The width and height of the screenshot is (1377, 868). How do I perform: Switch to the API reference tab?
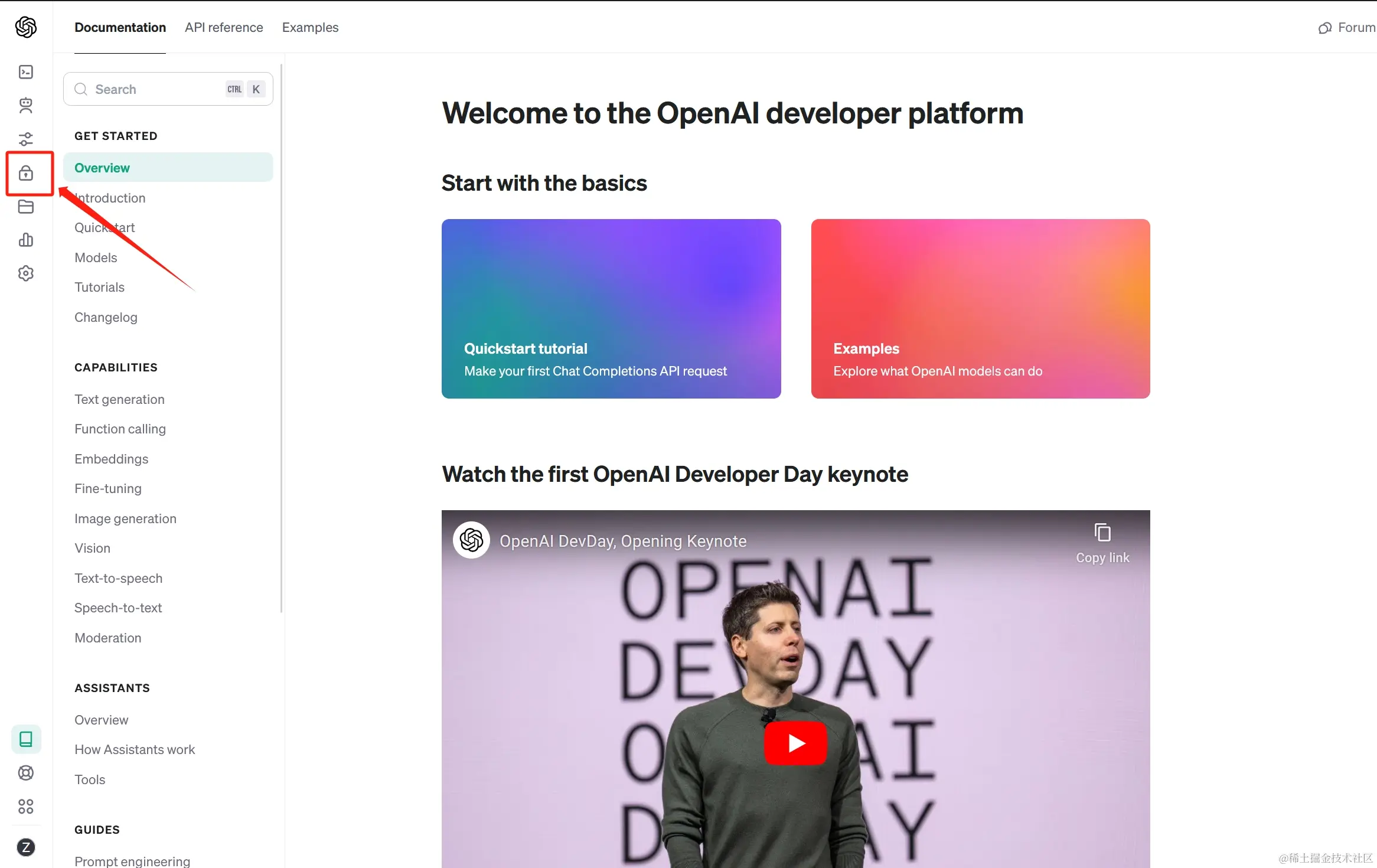[224, 28]
